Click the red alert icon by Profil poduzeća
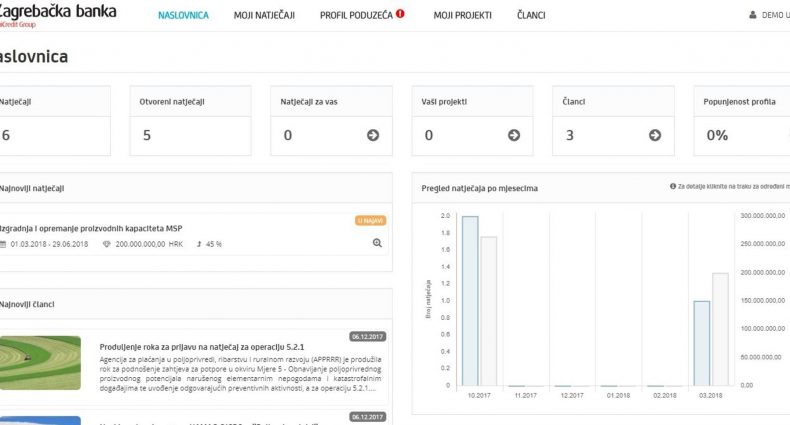 click(x=400, y=14)
